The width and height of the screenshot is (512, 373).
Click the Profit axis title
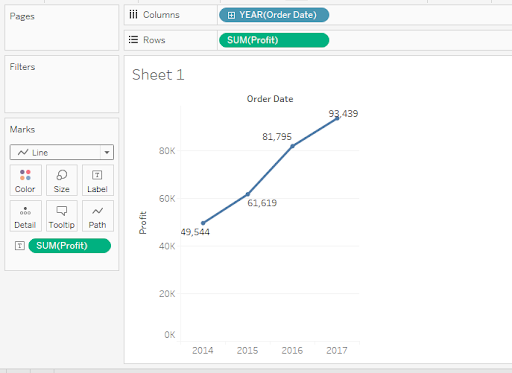(x=143, y=223)
